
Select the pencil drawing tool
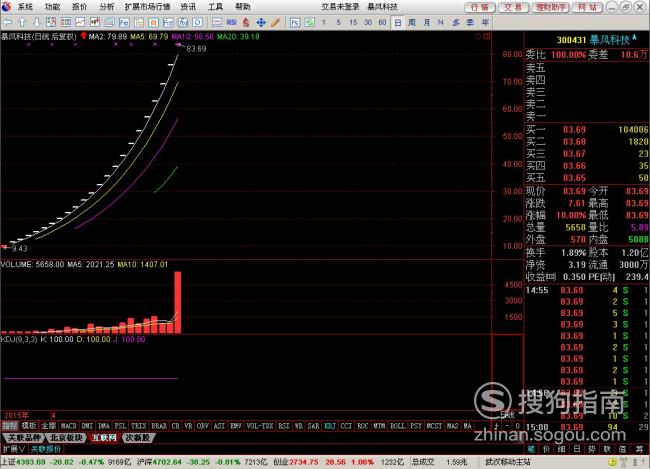[x=275, y=22]
